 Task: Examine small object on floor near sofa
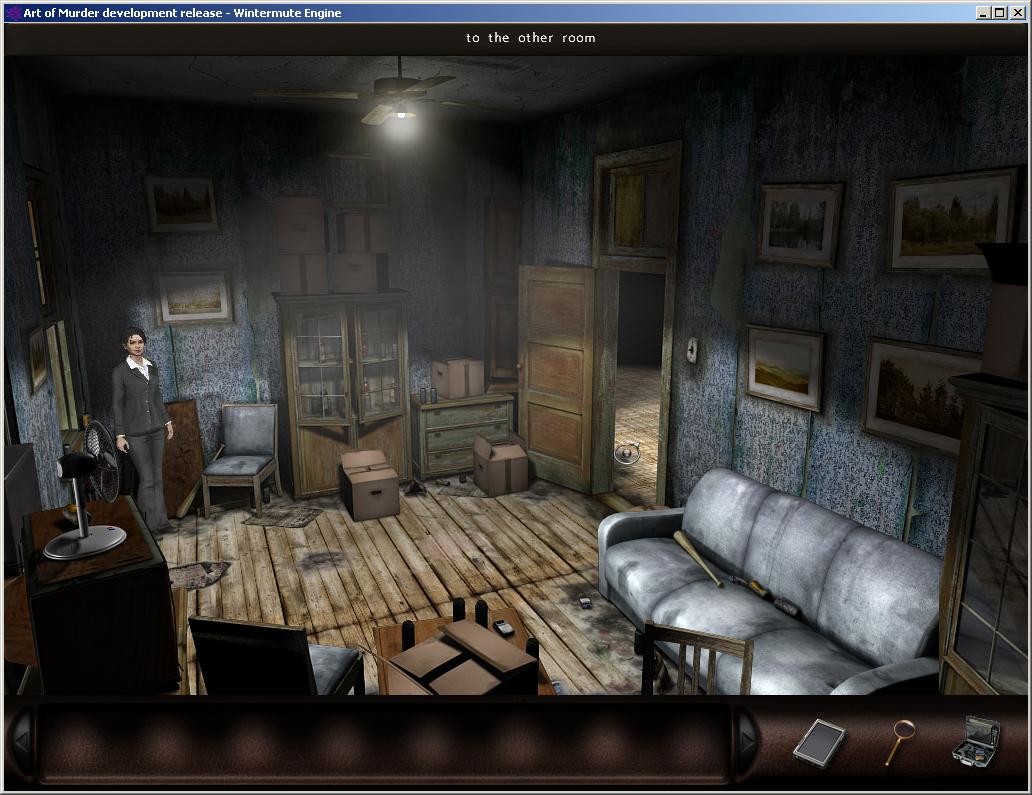584,602
